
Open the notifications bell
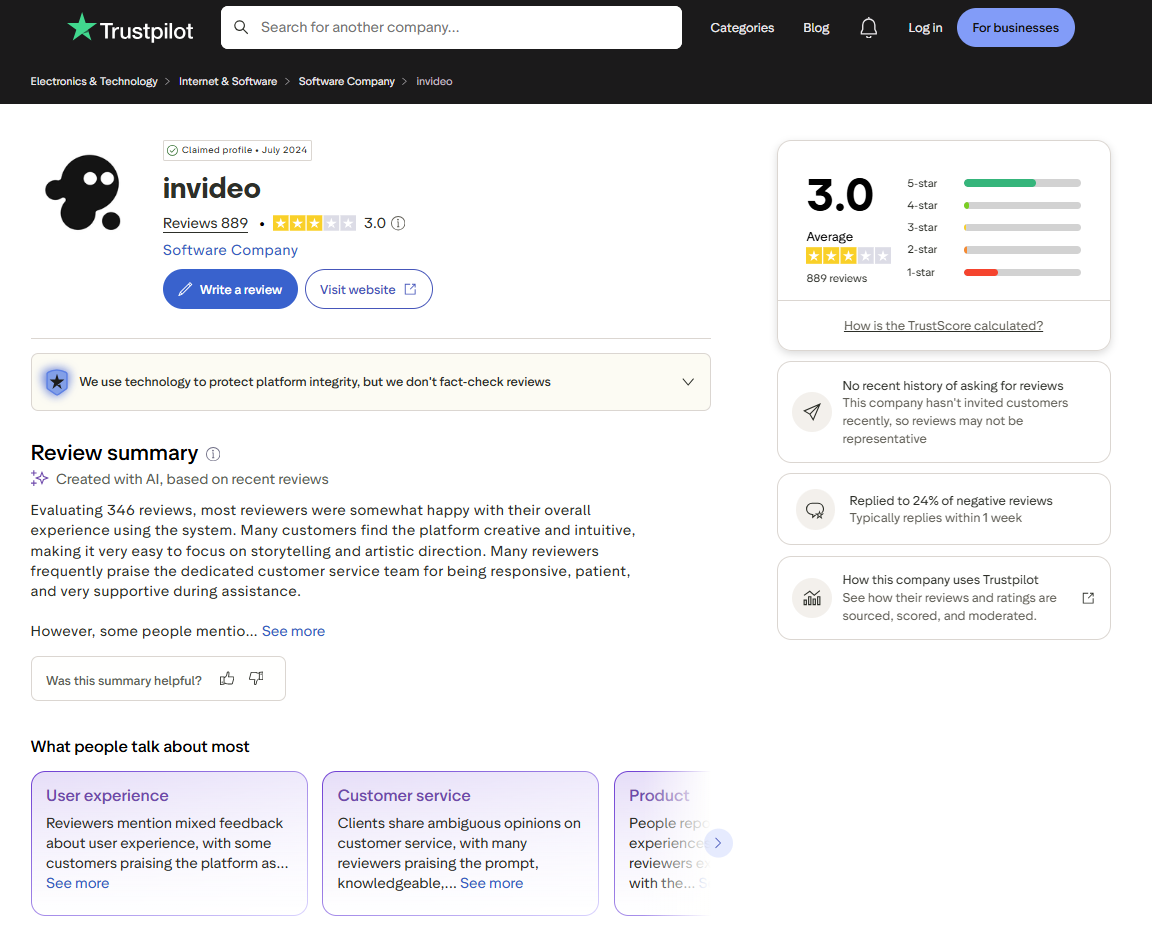(x=868, y=28)
